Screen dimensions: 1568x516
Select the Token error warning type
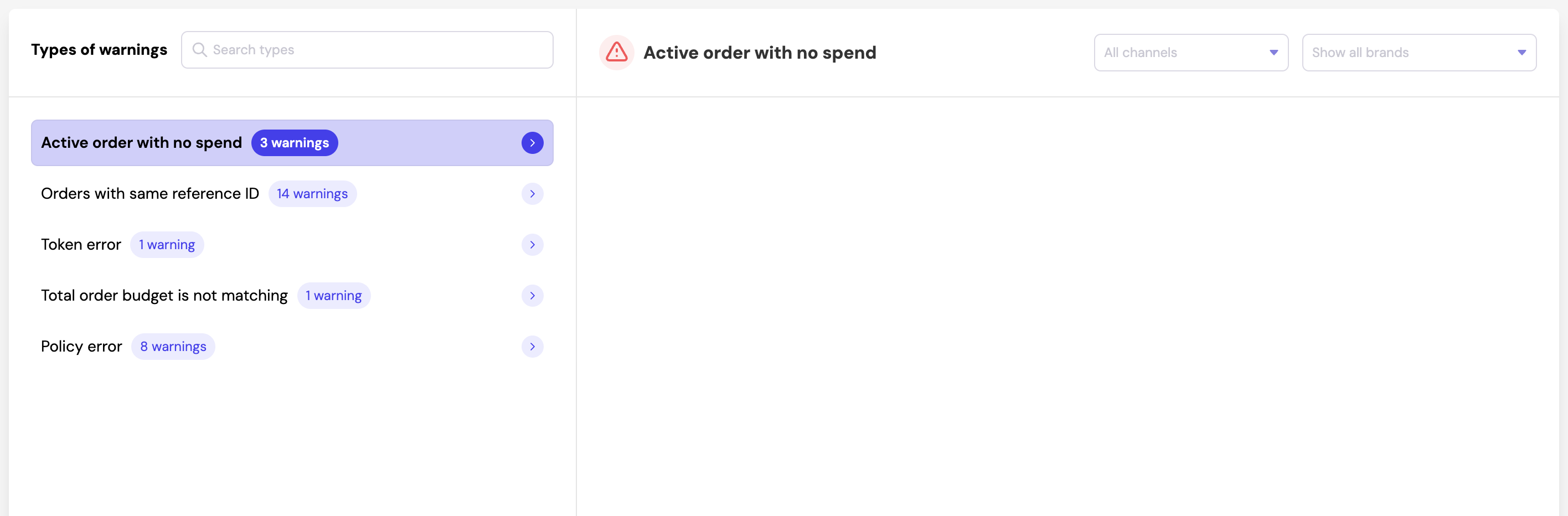coord(81,245)
